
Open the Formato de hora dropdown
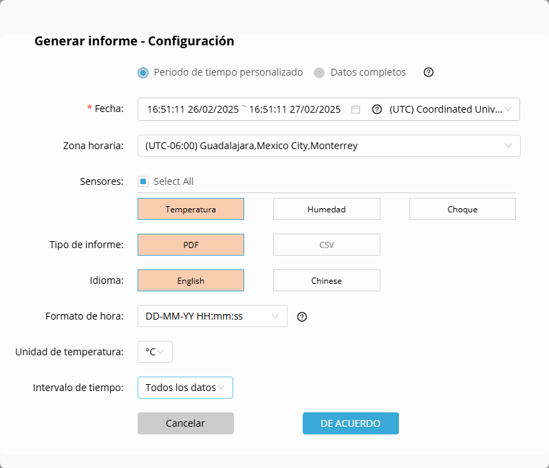click(x=212, y=316)
